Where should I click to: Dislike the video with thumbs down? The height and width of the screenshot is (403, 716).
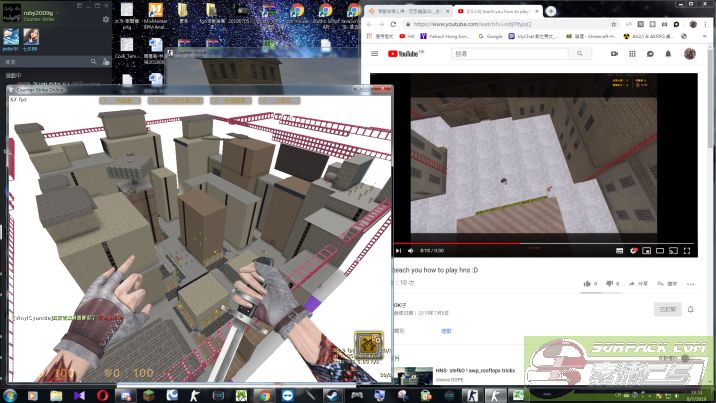(x=612, y=283)
